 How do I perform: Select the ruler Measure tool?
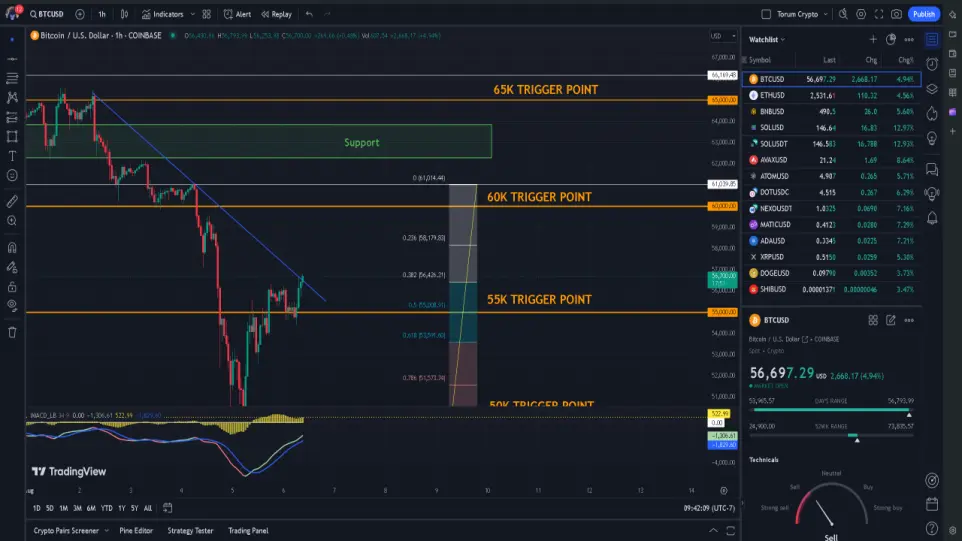tap(12, 201)
